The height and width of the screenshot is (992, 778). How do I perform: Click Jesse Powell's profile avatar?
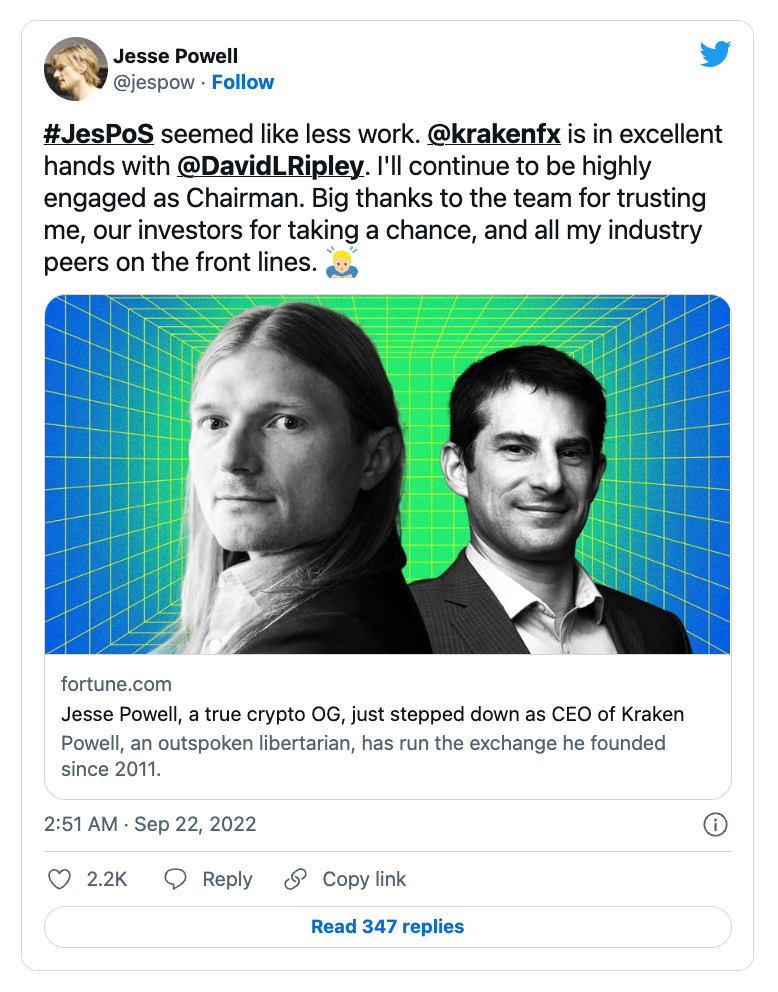76,69
